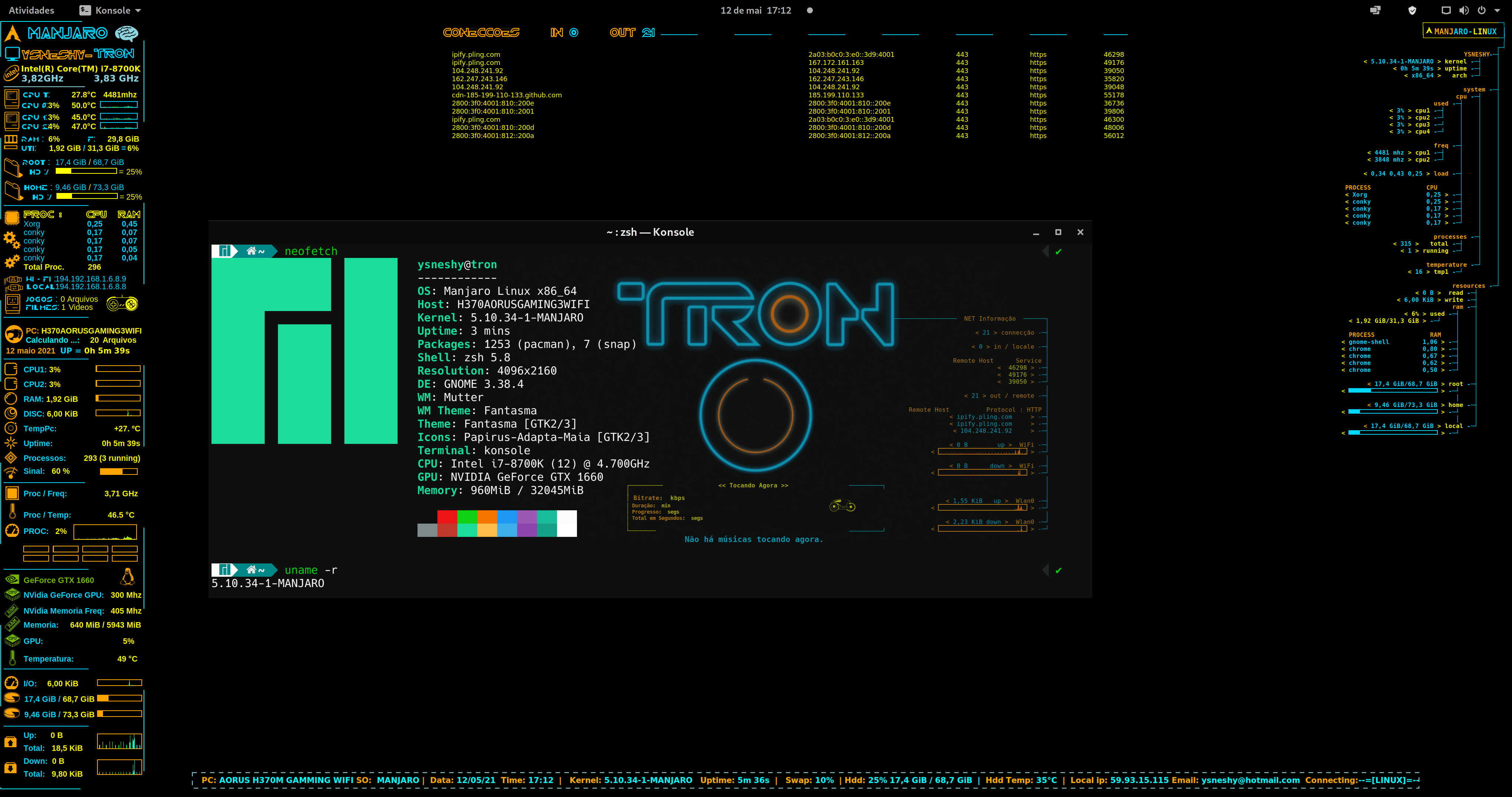Click the Nvidia icon beside GeForce GTX 1660
Viewport: 1512px width, 797px height.
(12, 579)
